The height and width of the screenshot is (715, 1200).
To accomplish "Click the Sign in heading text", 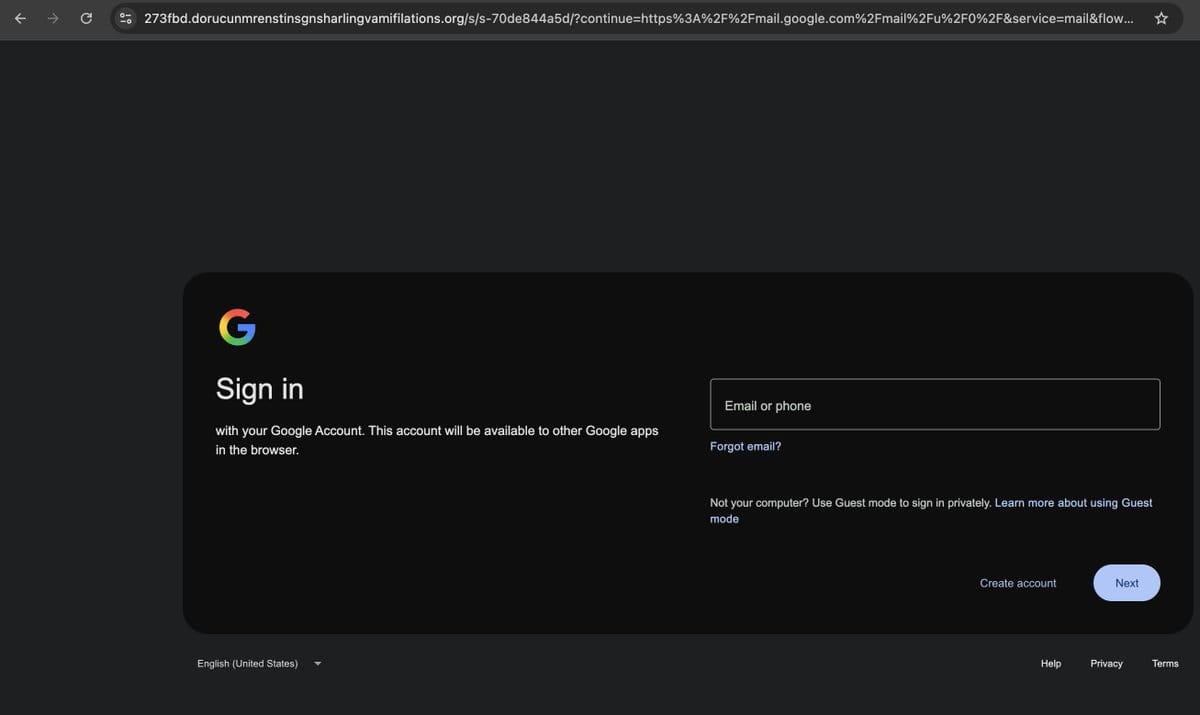I will tap(260, 388).
